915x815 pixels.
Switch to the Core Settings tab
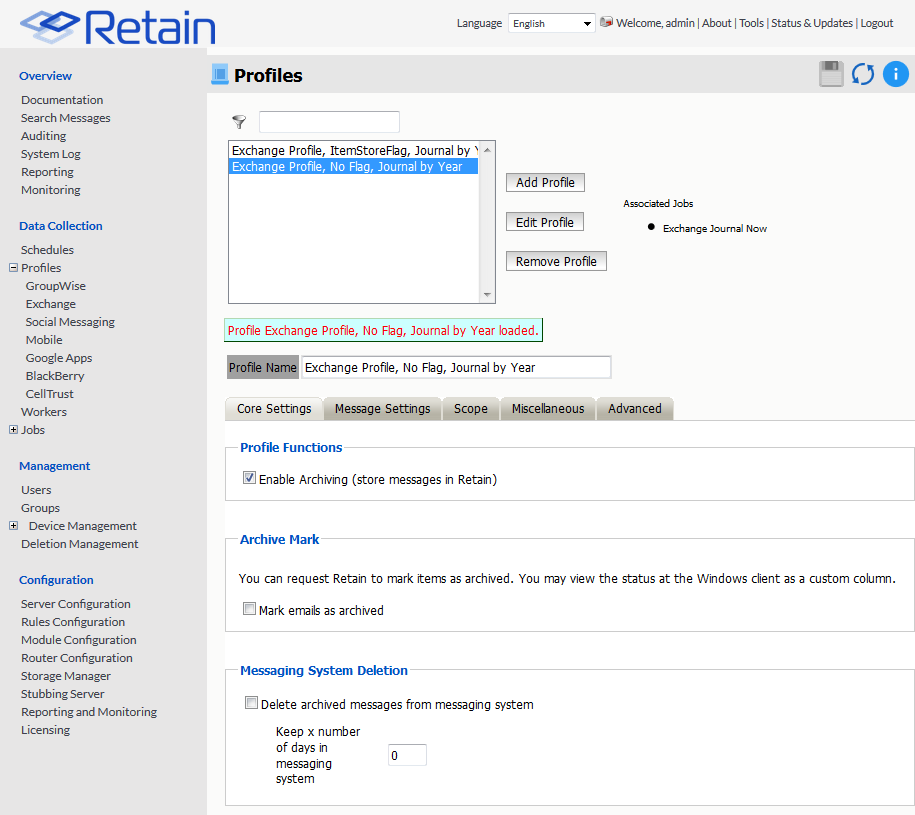(274, 409)
